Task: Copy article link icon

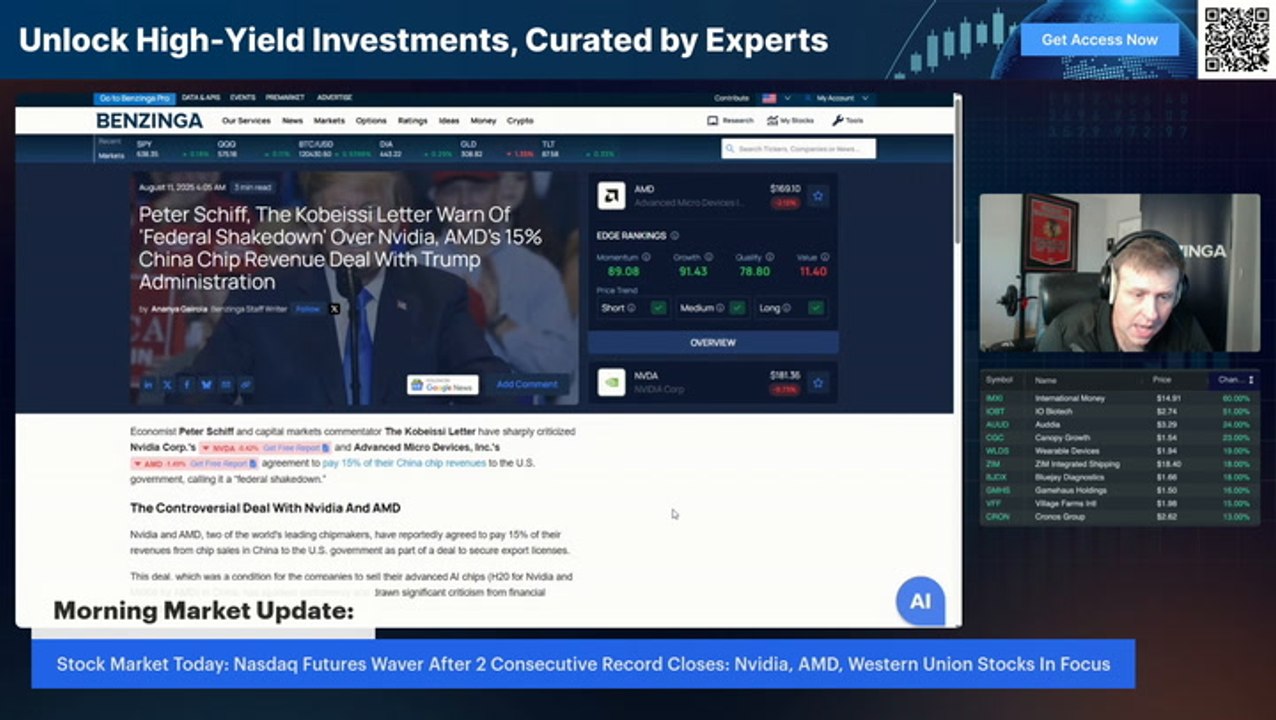Action: 245,384
